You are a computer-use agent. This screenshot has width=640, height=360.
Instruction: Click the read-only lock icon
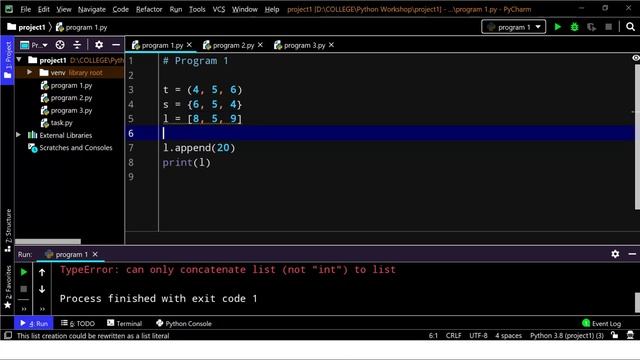click(x=615, y=335)
